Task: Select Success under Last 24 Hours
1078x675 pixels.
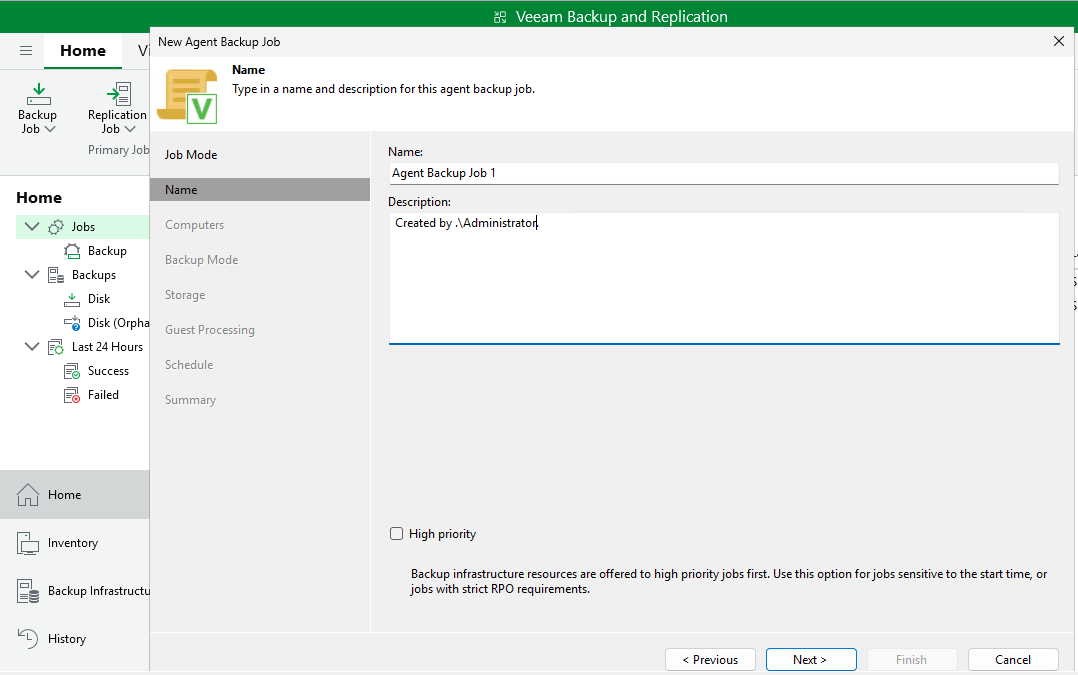Action: coord(109,371)
